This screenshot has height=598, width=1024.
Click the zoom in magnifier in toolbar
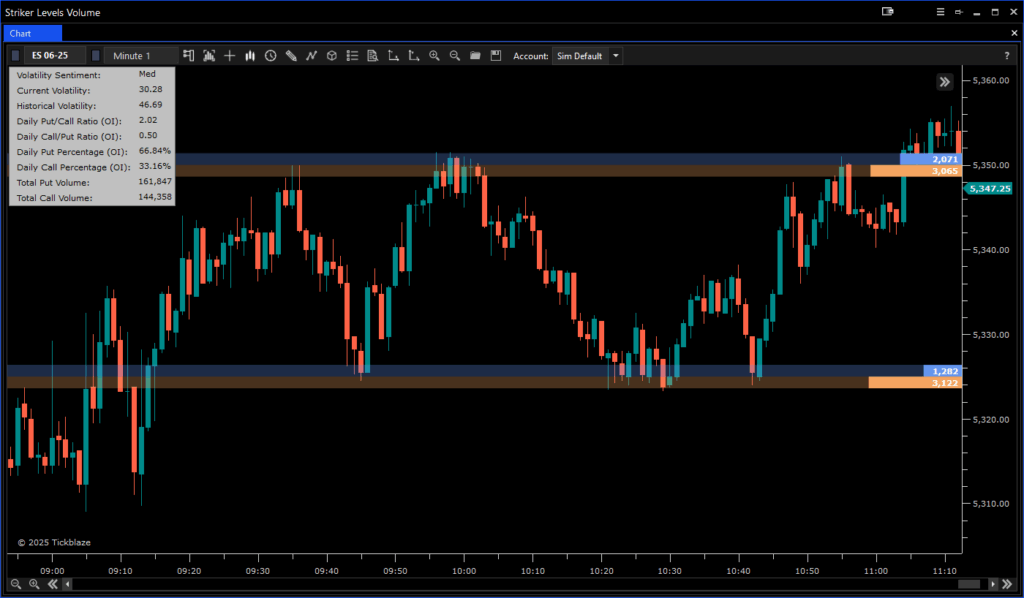[434, 56]
